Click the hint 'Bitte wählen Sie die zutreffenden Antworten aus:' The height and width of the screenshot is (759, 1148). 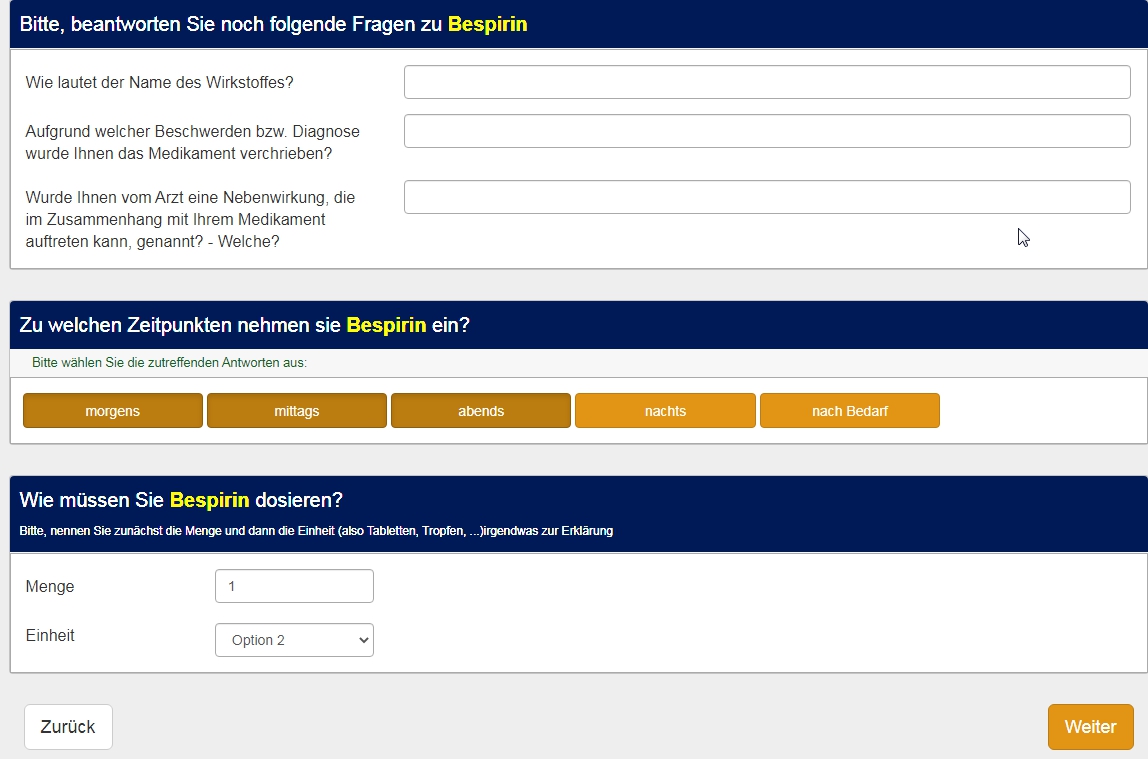pos(169,362)
